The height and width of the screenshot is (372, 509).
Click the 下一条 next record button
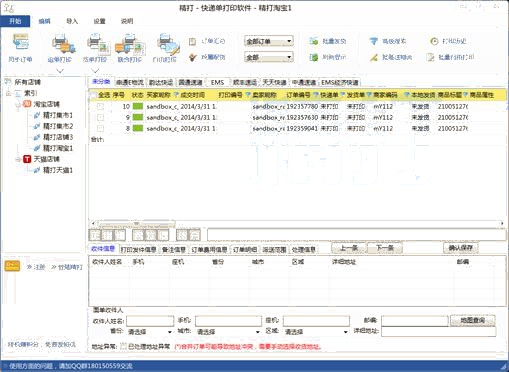385,248
